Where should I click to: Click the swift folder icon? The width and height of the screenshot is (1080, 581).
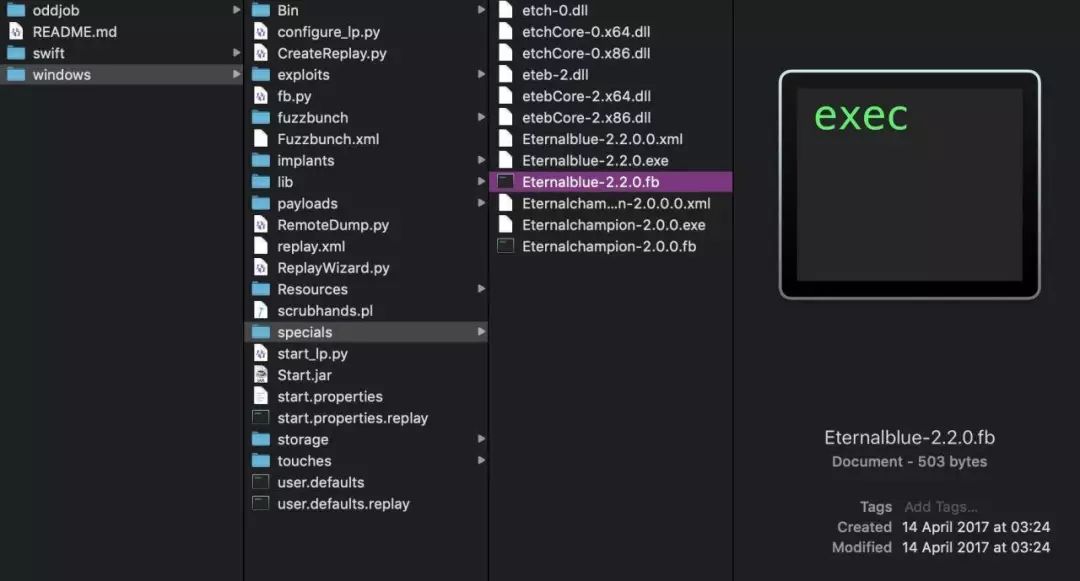[x=16, y=53]
